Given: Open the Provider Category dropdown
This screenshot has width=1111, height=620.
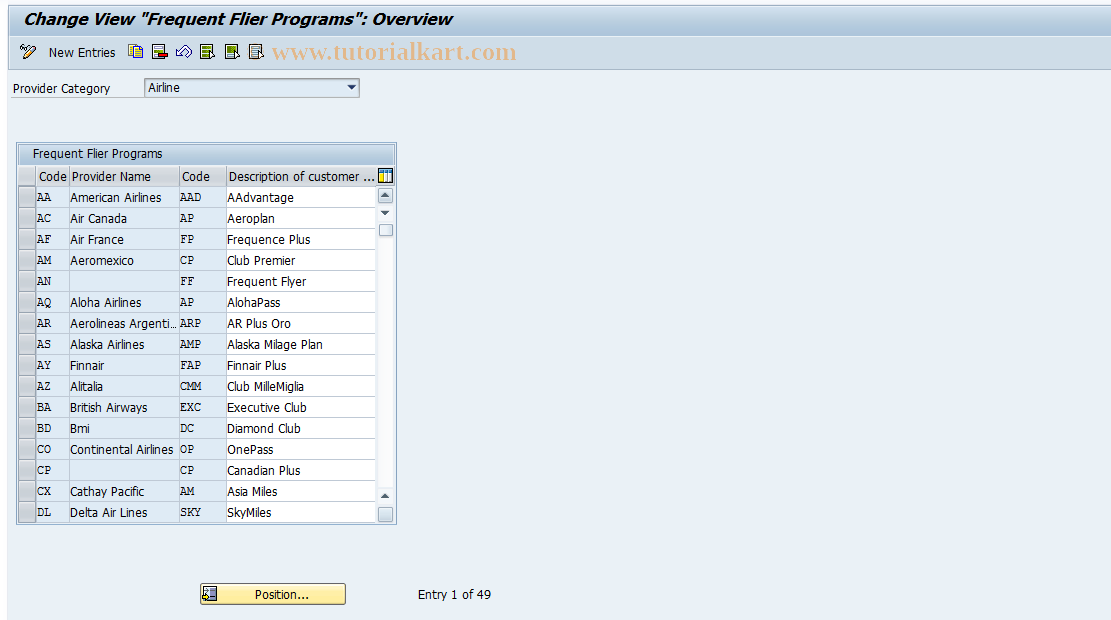Looking at the screenshot, I should tap(351, 88).
